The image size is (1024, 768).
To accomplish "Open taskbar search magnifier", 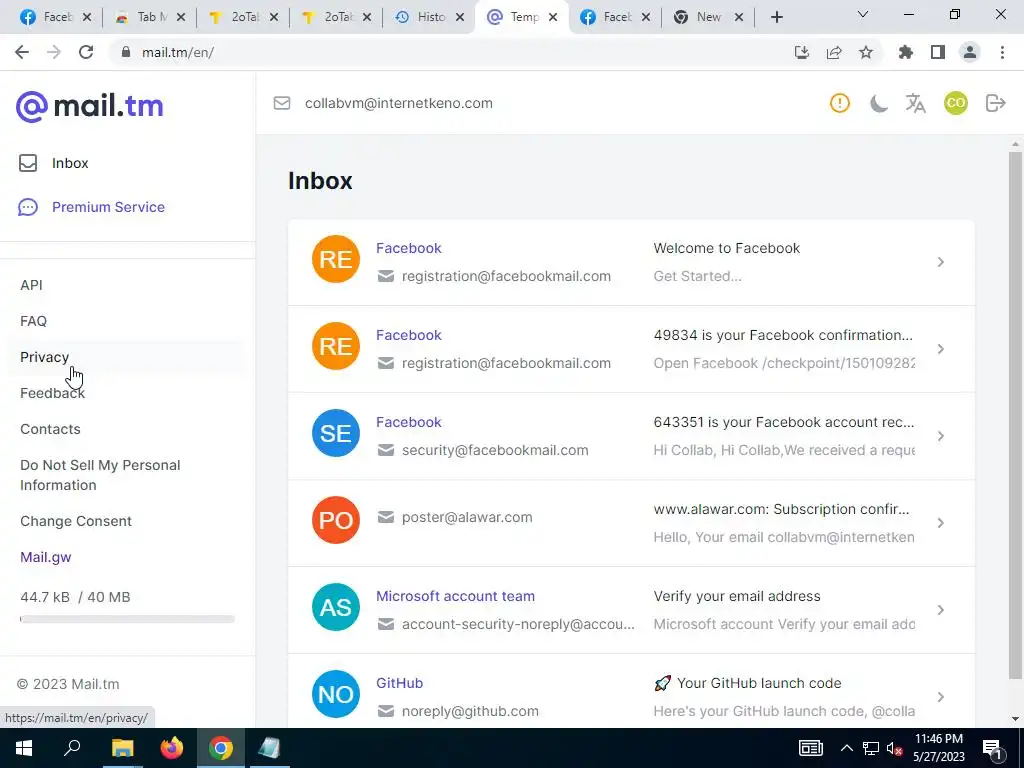I will pos(72,748).
